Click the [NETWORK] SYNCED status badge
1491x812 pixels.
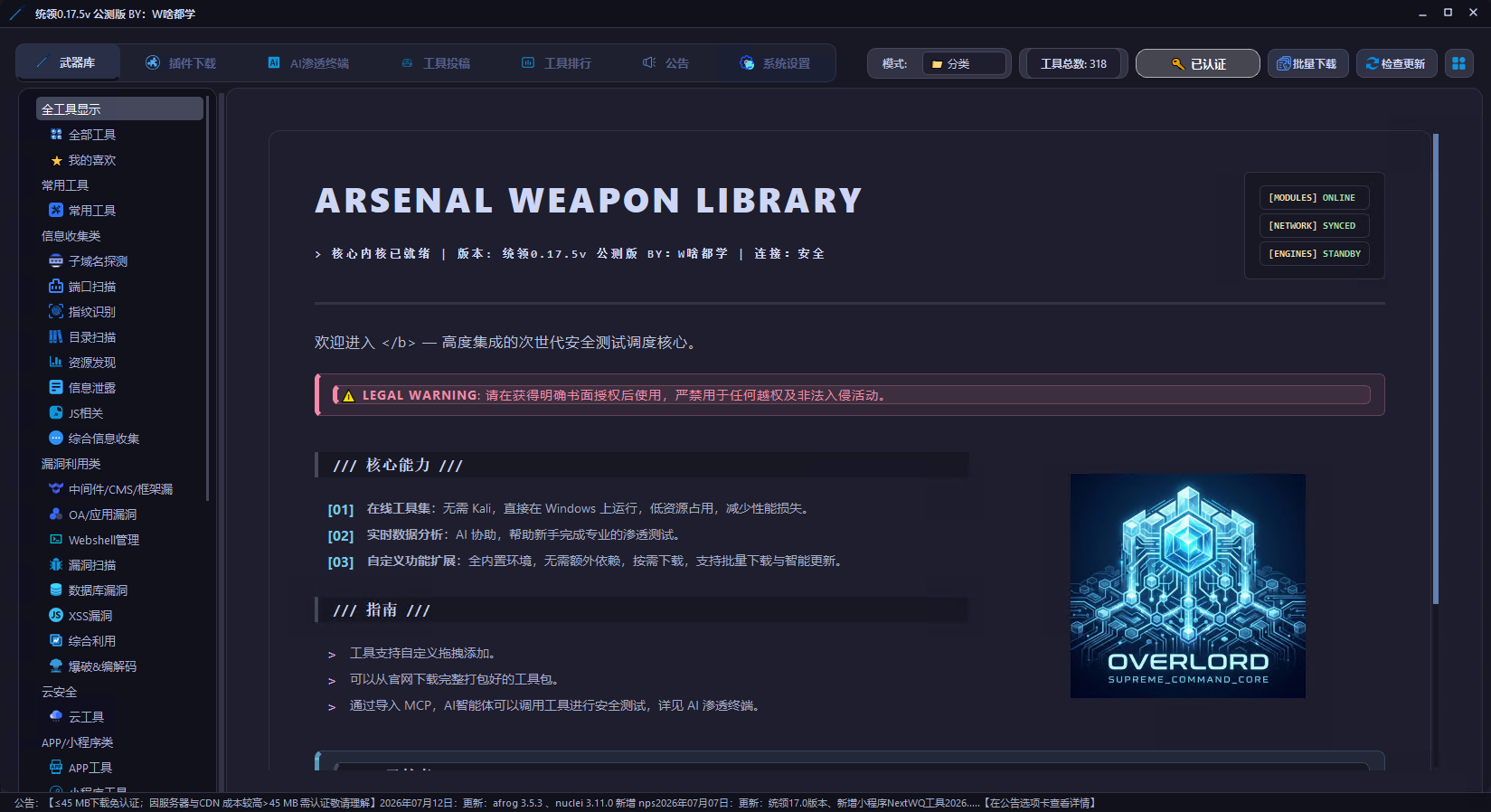1314,226
